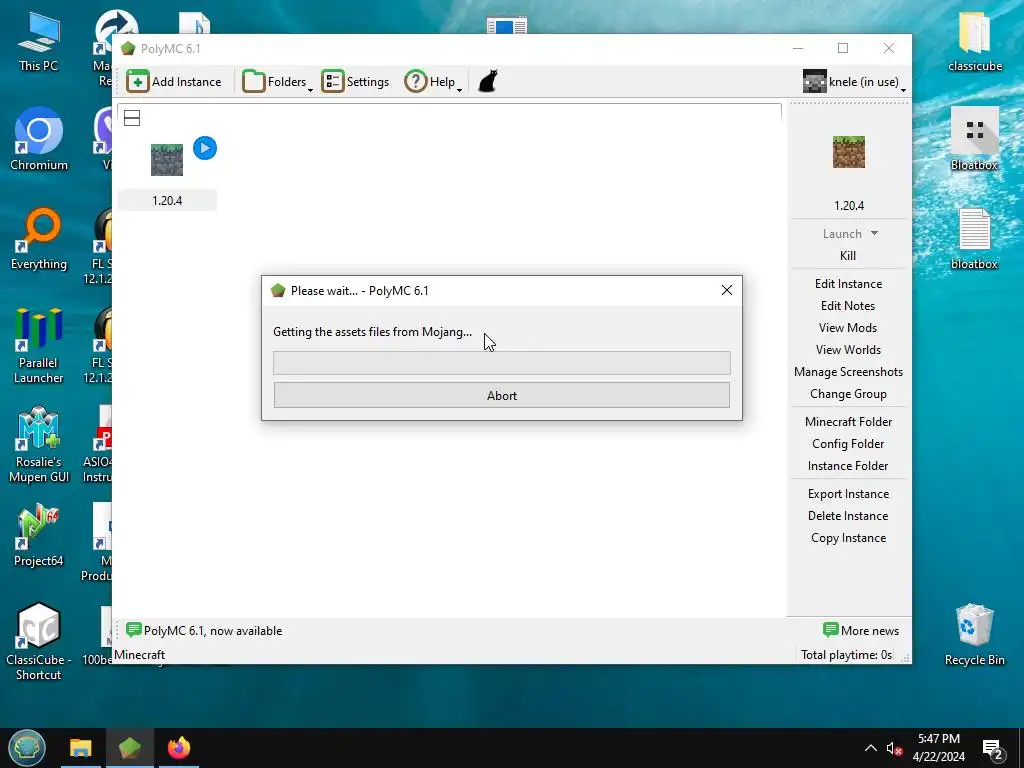Open More news in status bar
The height and width of the screenshot is (768, 1024).
coord(861,631)
